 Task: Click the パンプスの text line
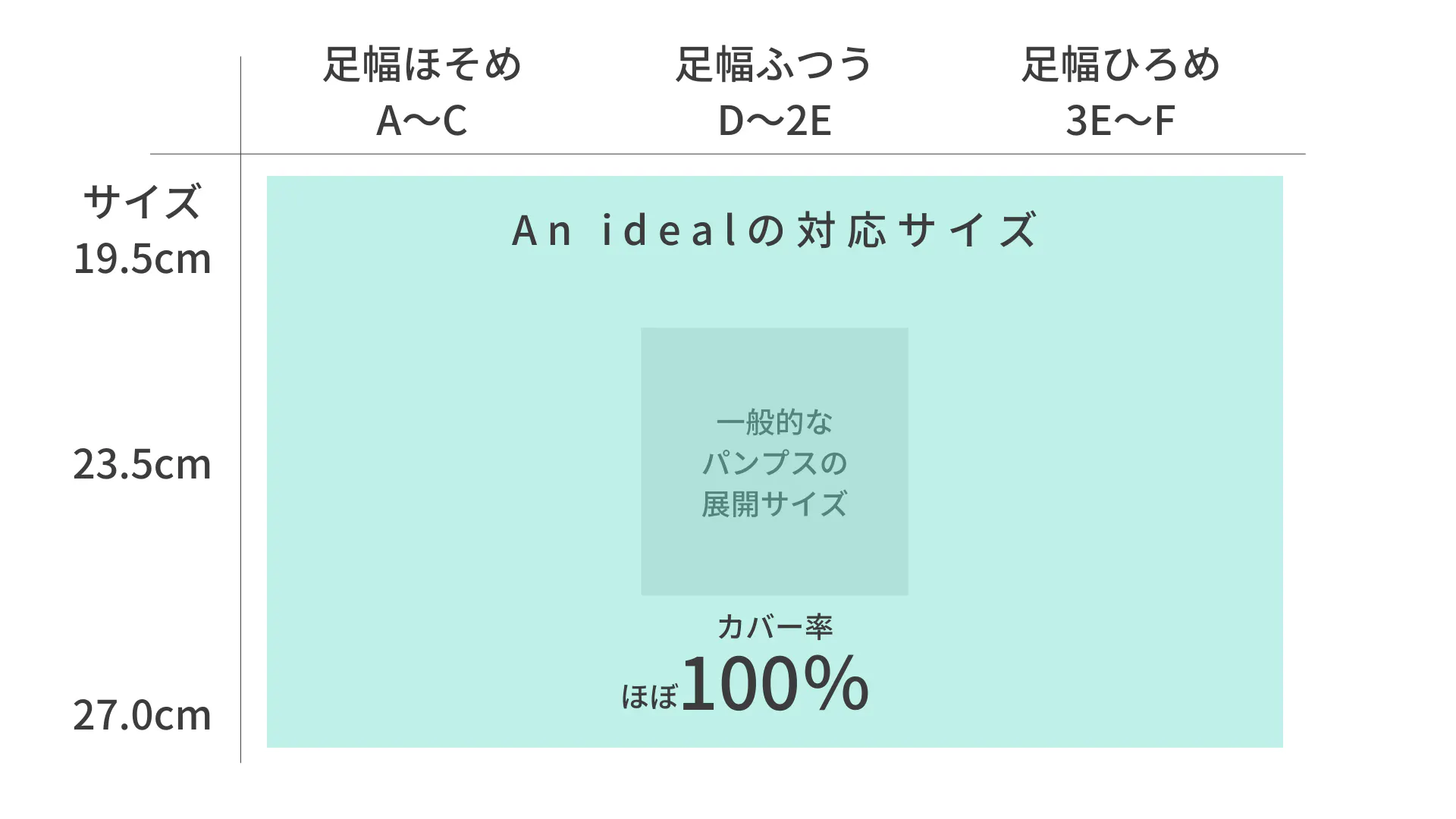point(774,463)
